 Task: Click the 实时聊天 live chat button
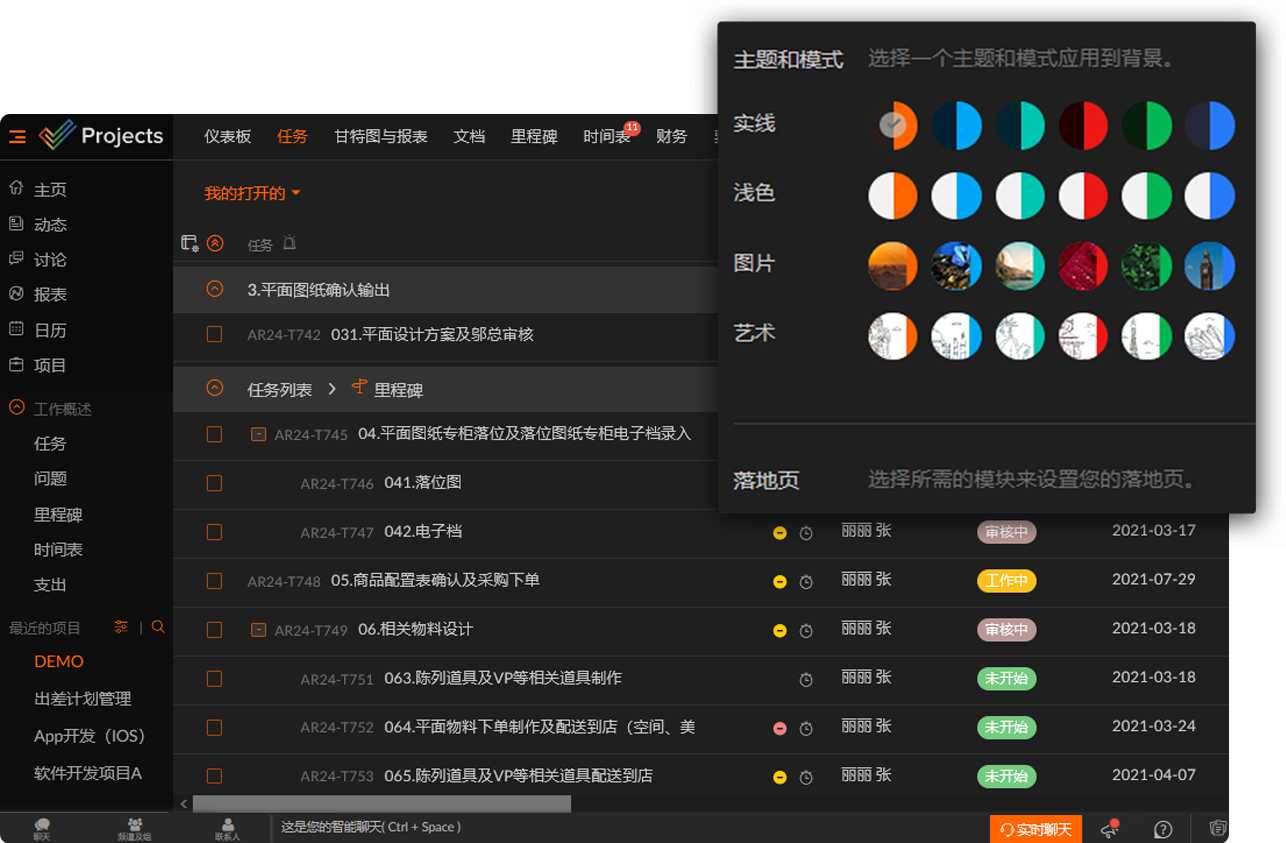(1036, 829)
